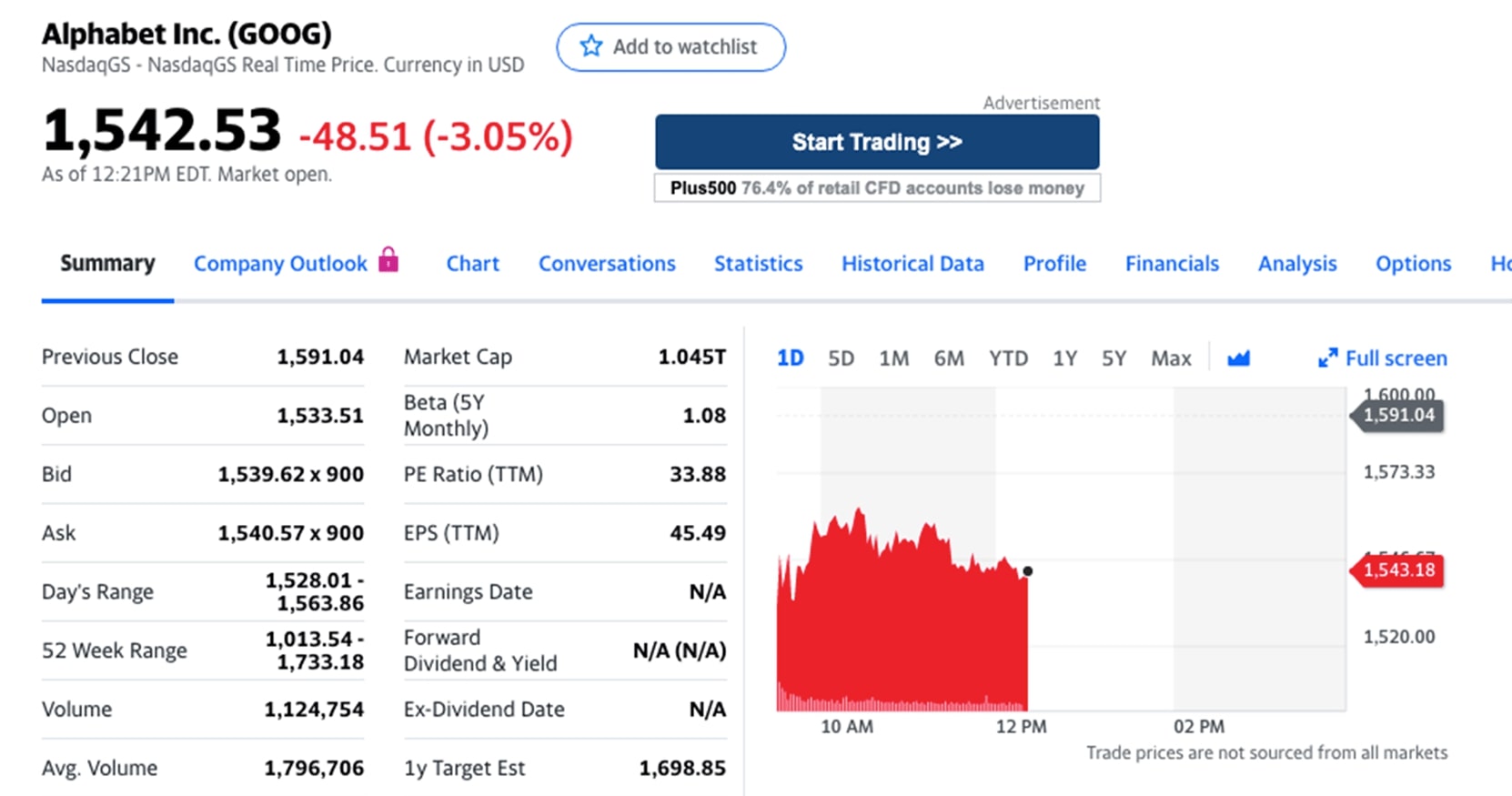Click the Beta (5Y Monthly) label
1512x796 pixels.
tap(446, 416)
